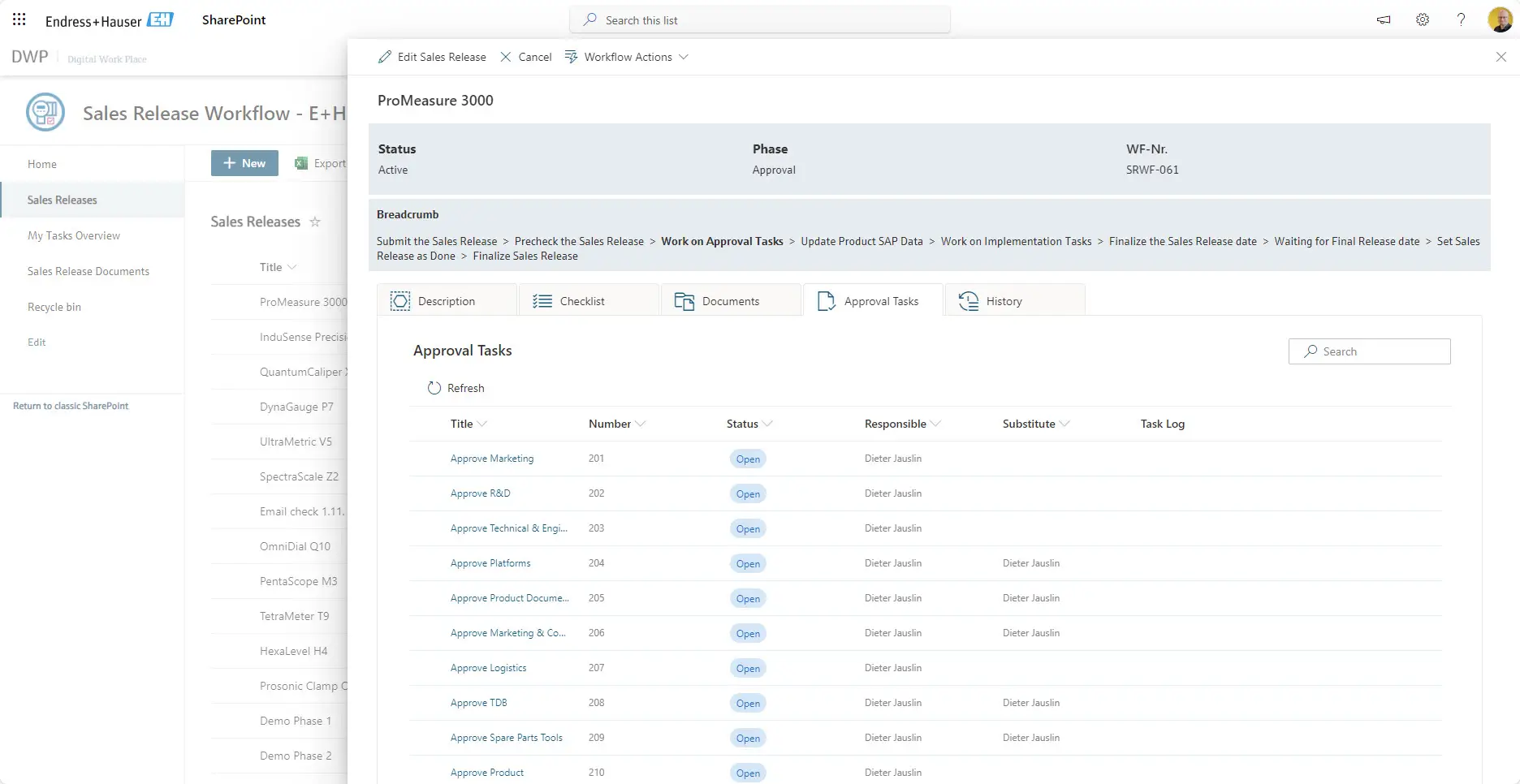Screen dimensions: 1520x784
Task: Open the Approve Marketing task link
Action: click(x=491, y=458)
